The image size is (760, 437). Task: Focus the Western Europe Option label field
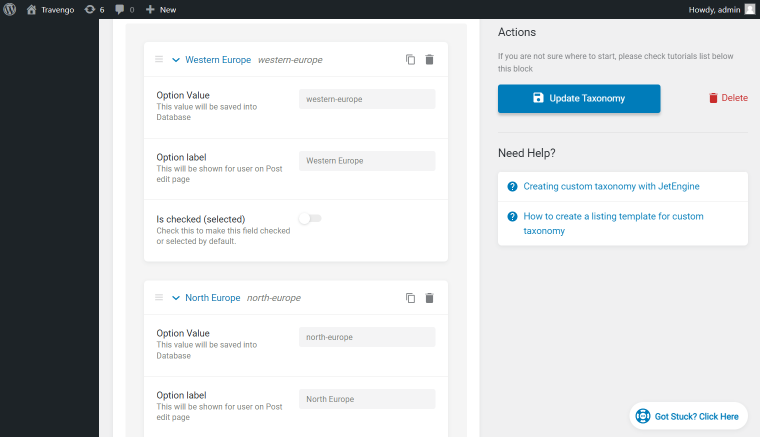pos(367,161)
